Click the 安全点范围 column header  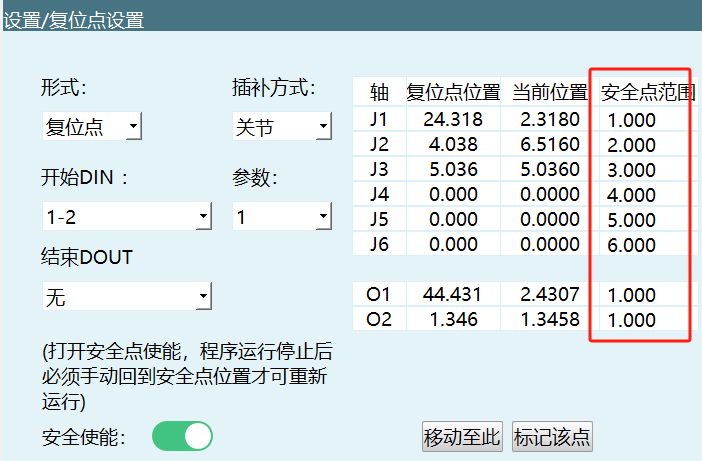click(648, 92)
